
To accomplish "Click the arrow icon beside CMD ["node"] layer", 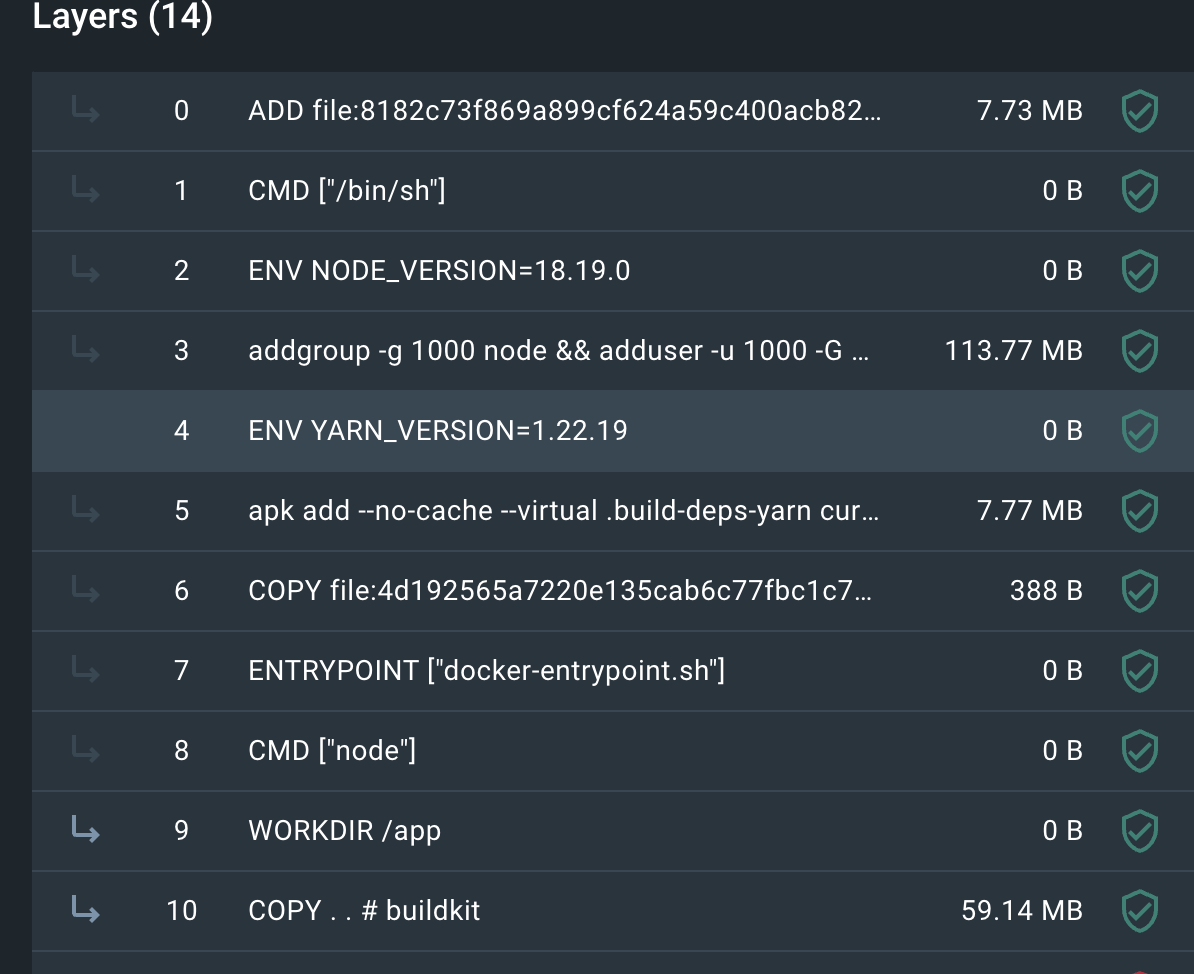I will pos(85,749).
